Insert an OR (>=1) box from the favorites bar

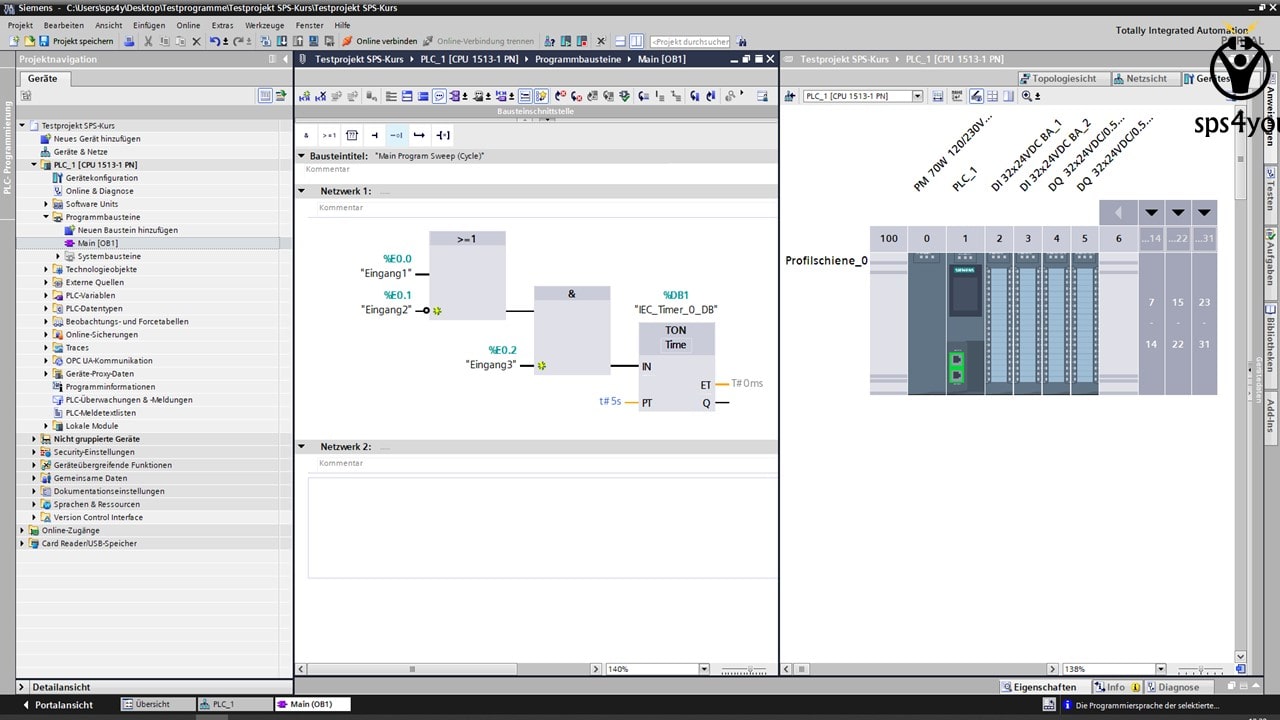(x=329, y=135)
